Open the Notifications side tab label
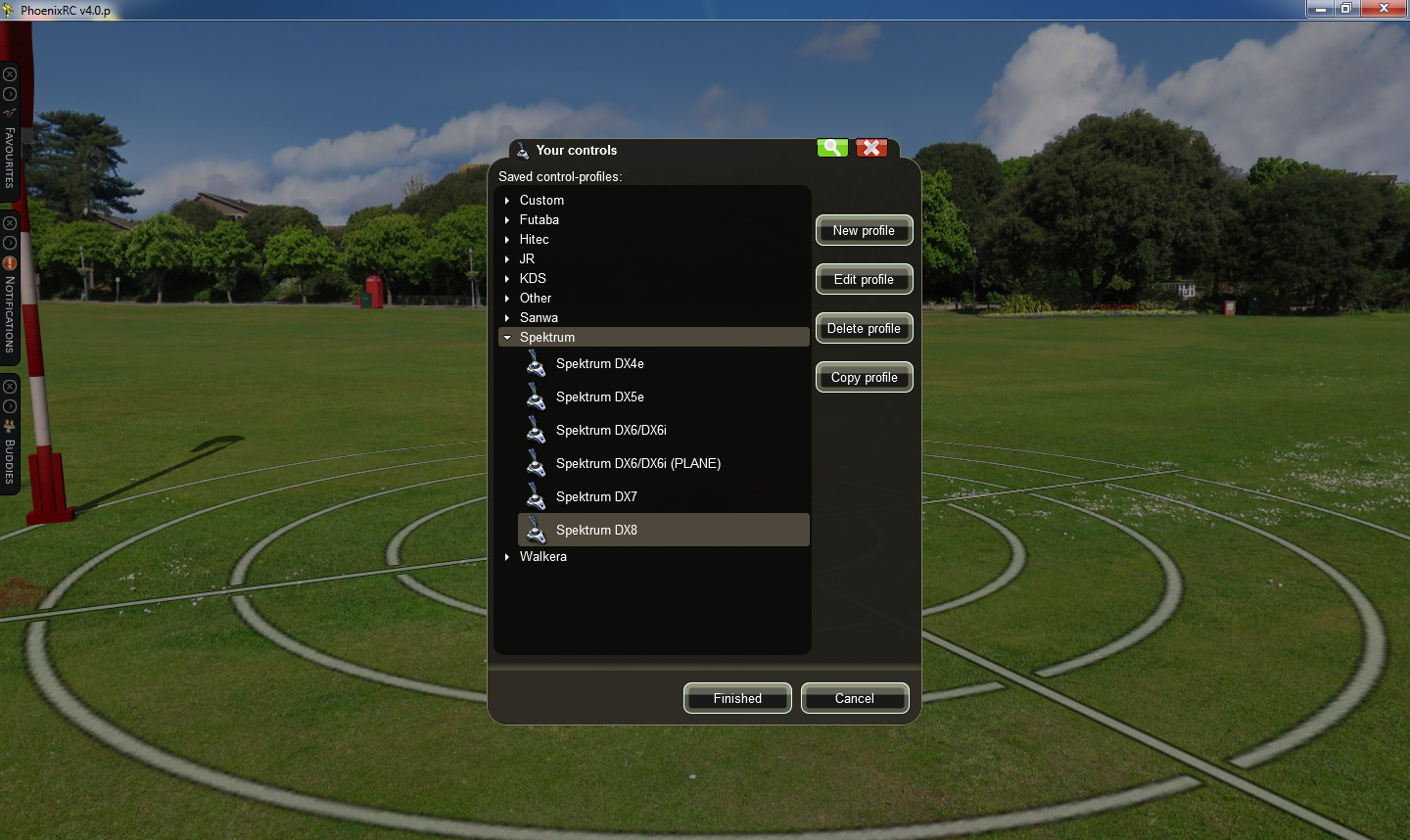Screen dimensions: 1410x840 (x=10, y=314)
